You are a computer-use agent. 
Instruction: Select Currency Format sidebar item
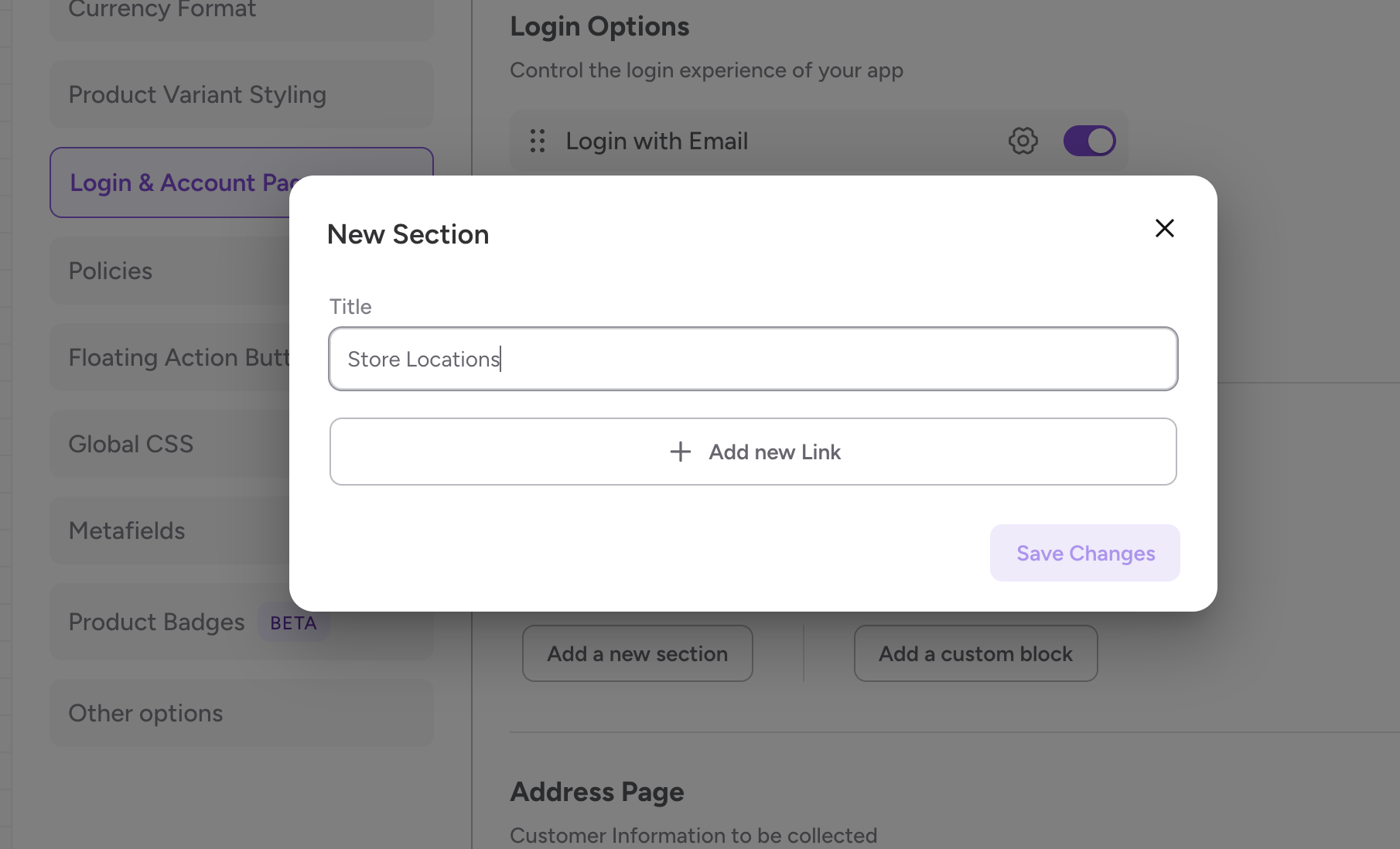point(162,11)
